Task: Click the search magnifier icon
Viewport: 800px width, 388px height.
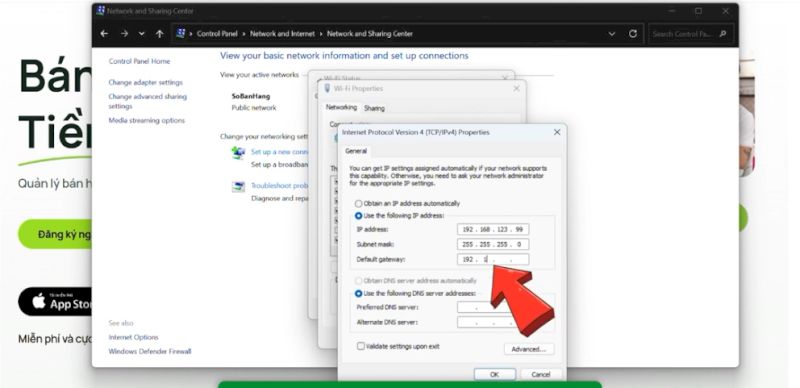Action: [x=722, y=34]
